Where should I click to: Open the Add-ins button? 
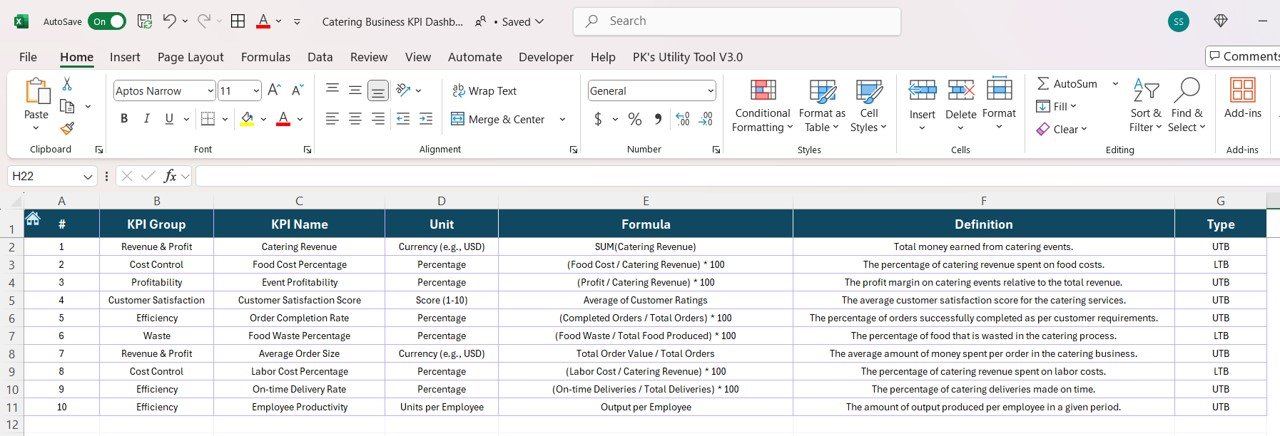pyautogui.click(x=1242, y=100)
